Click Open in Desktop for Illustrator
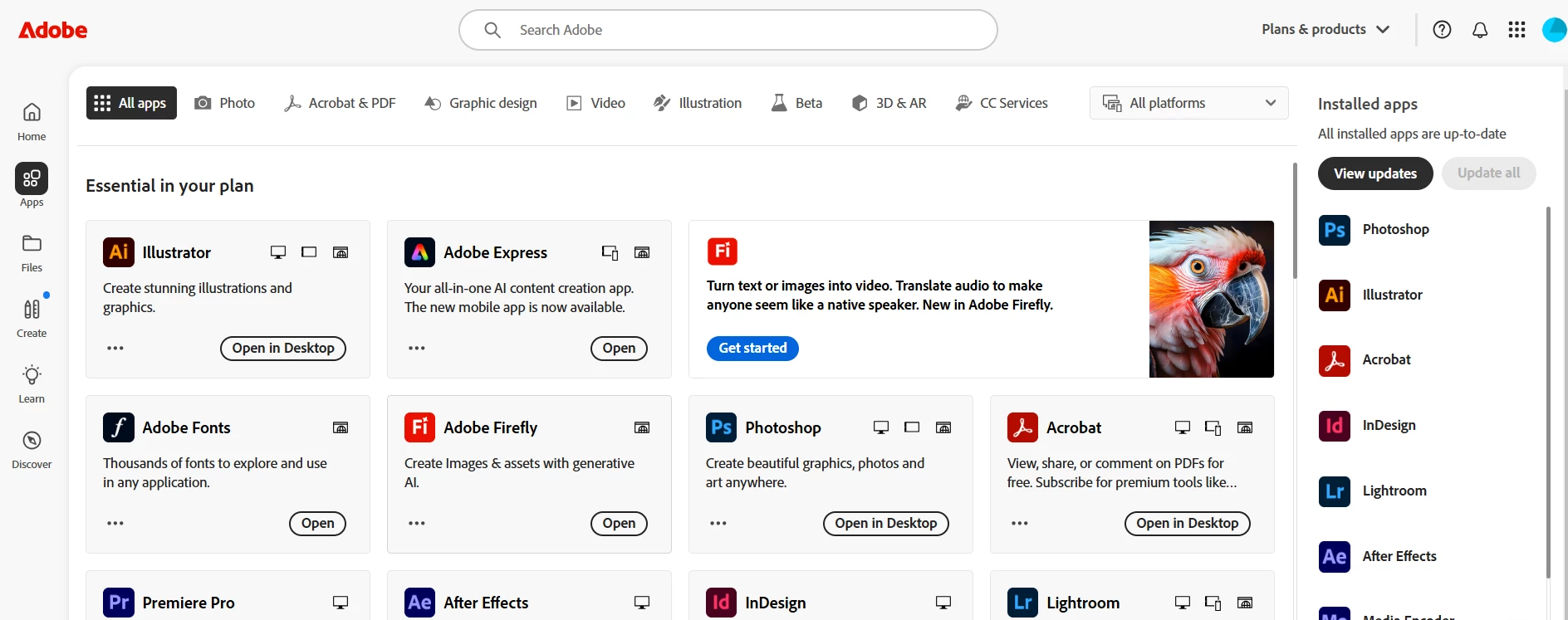Image resolution: width=1568 pixels, height=620 pixels. [283, 349]
